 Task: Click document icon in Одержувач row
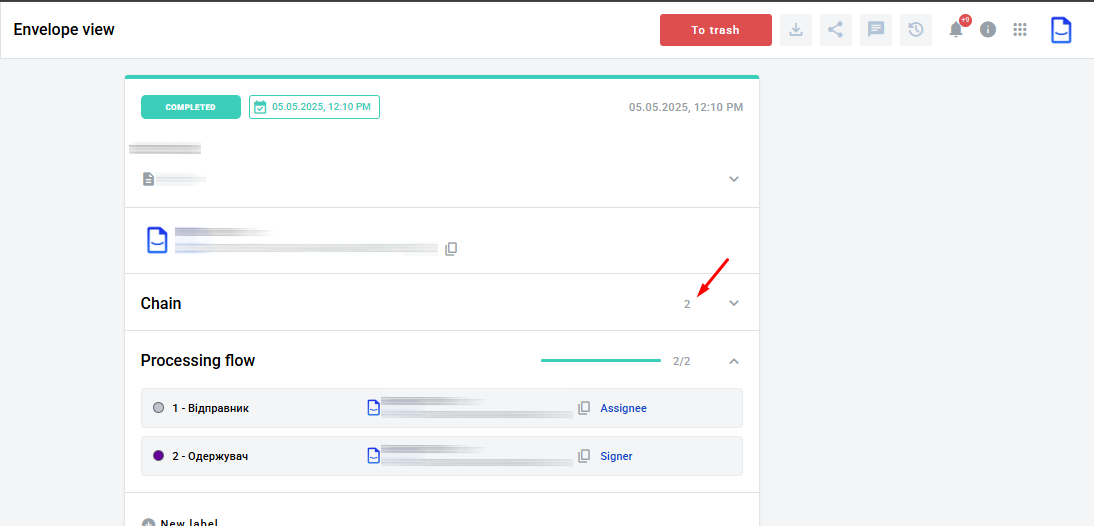click(x=374, y=456)
